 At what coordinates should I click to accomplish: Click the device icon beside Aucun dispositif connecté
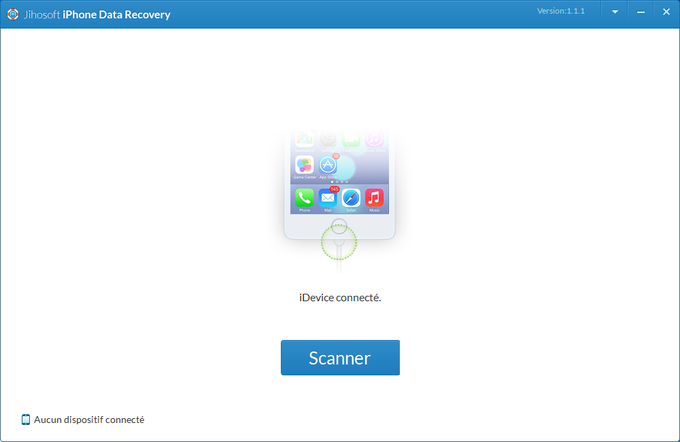point(26,419)
